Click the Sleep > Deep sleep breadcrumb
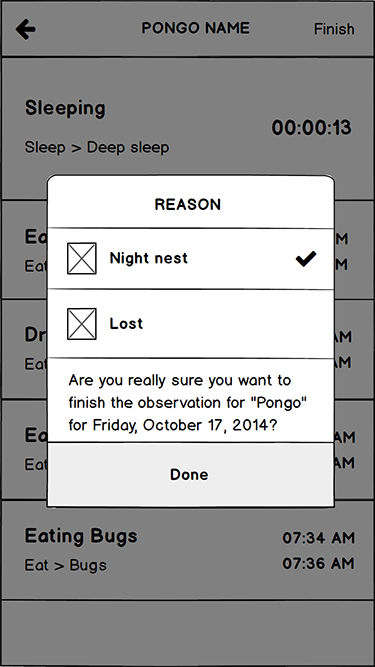The height and width of the screenshot is (667, 375). pos(97,148)
